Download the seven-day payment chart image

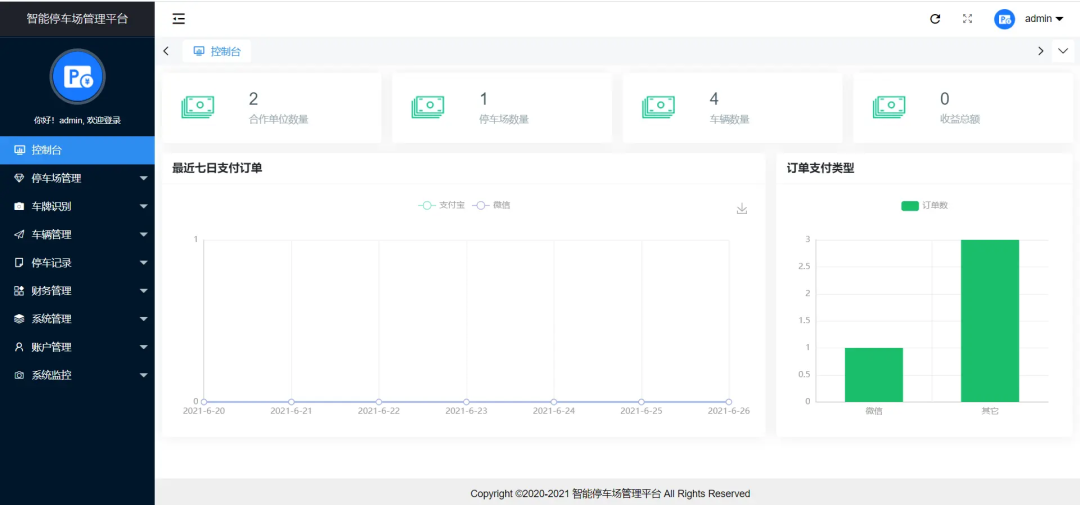coord(741,209)
